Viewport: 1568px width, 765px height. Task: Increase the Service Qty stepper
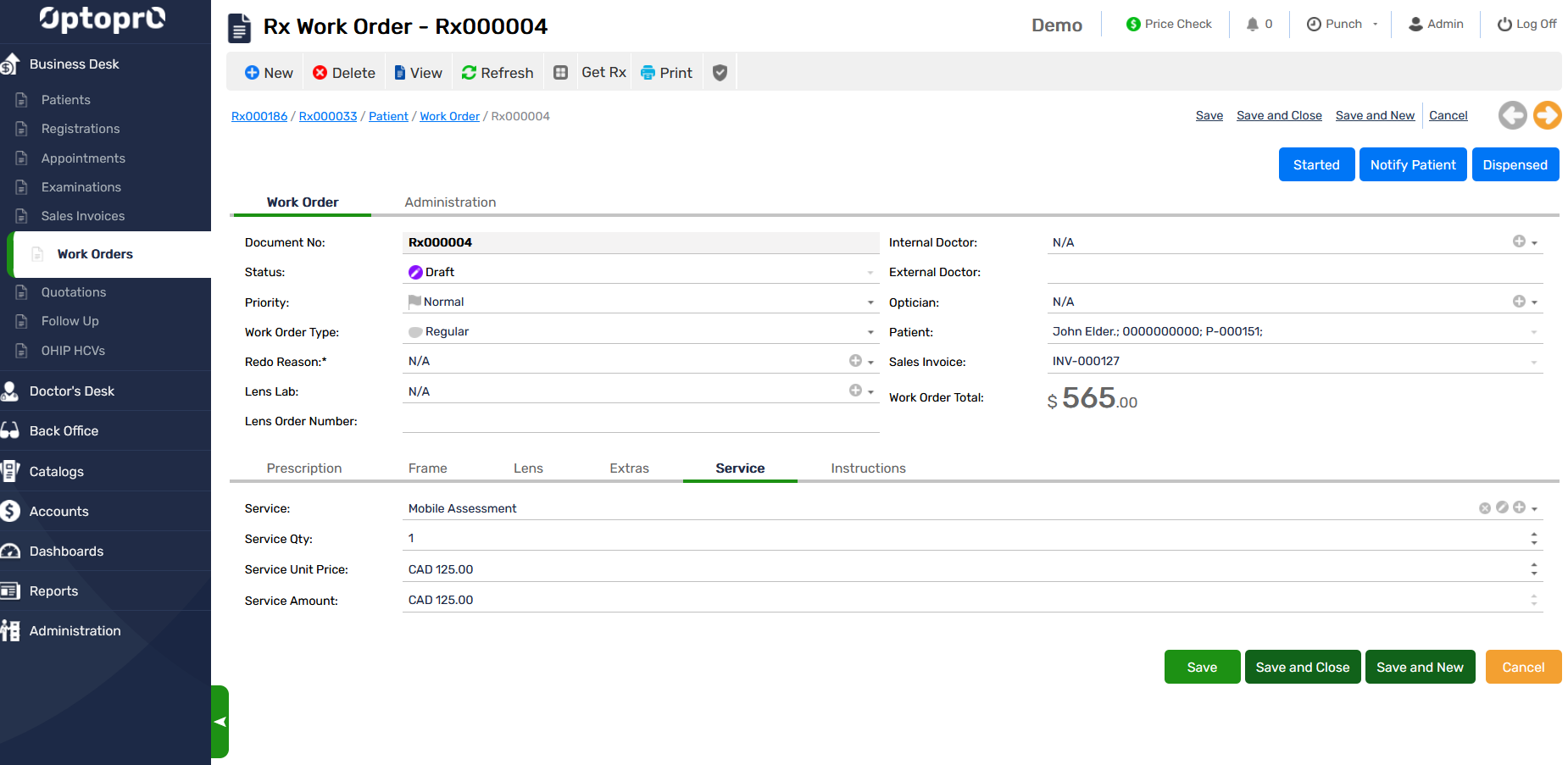click(1534, 535)
